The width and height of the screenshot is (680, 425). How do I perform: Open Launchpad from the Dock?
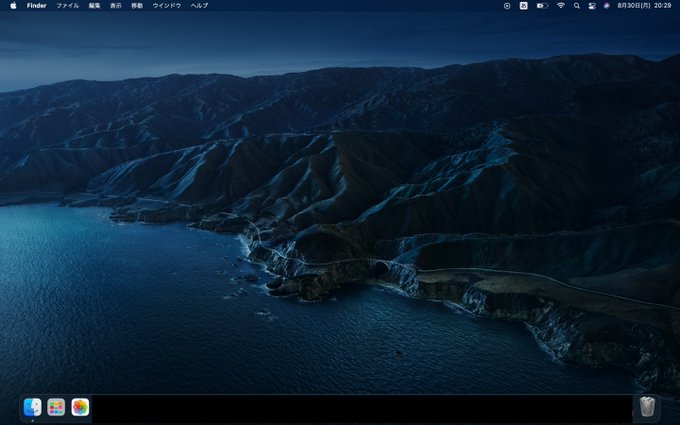56,407
